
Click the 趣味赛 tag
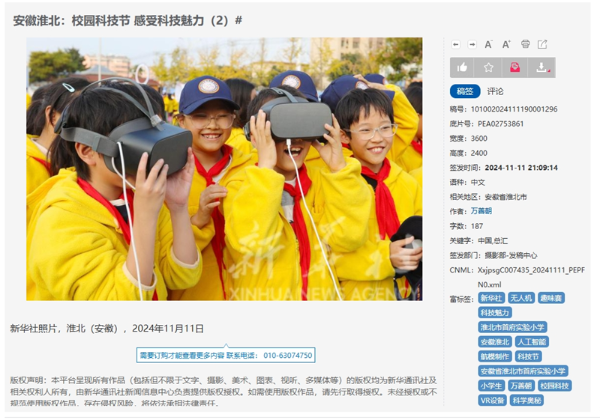click(x=551, y=298)
